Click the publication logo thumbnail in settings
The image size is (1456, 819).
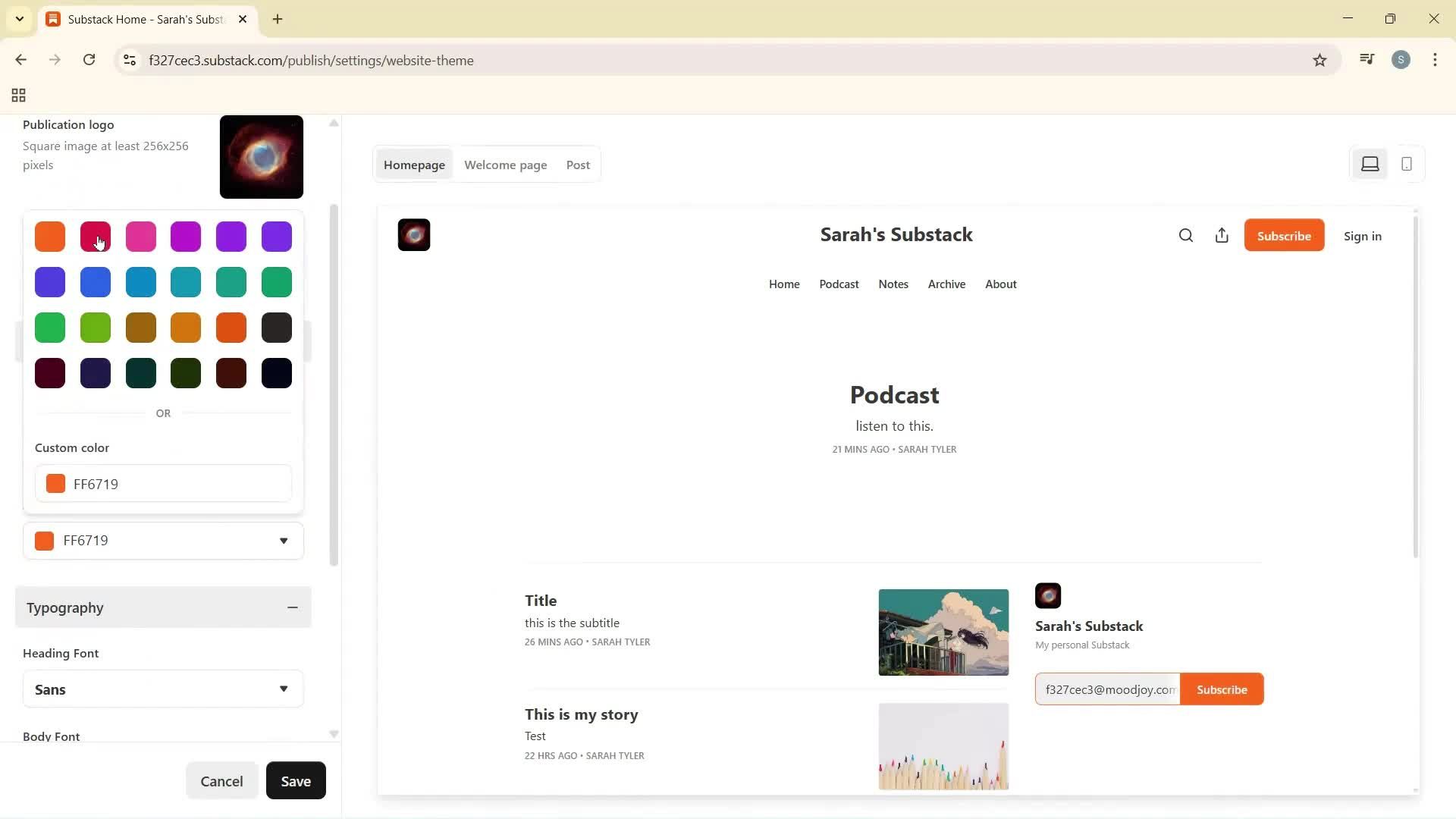pyautogui.click(x=262, y=157)
